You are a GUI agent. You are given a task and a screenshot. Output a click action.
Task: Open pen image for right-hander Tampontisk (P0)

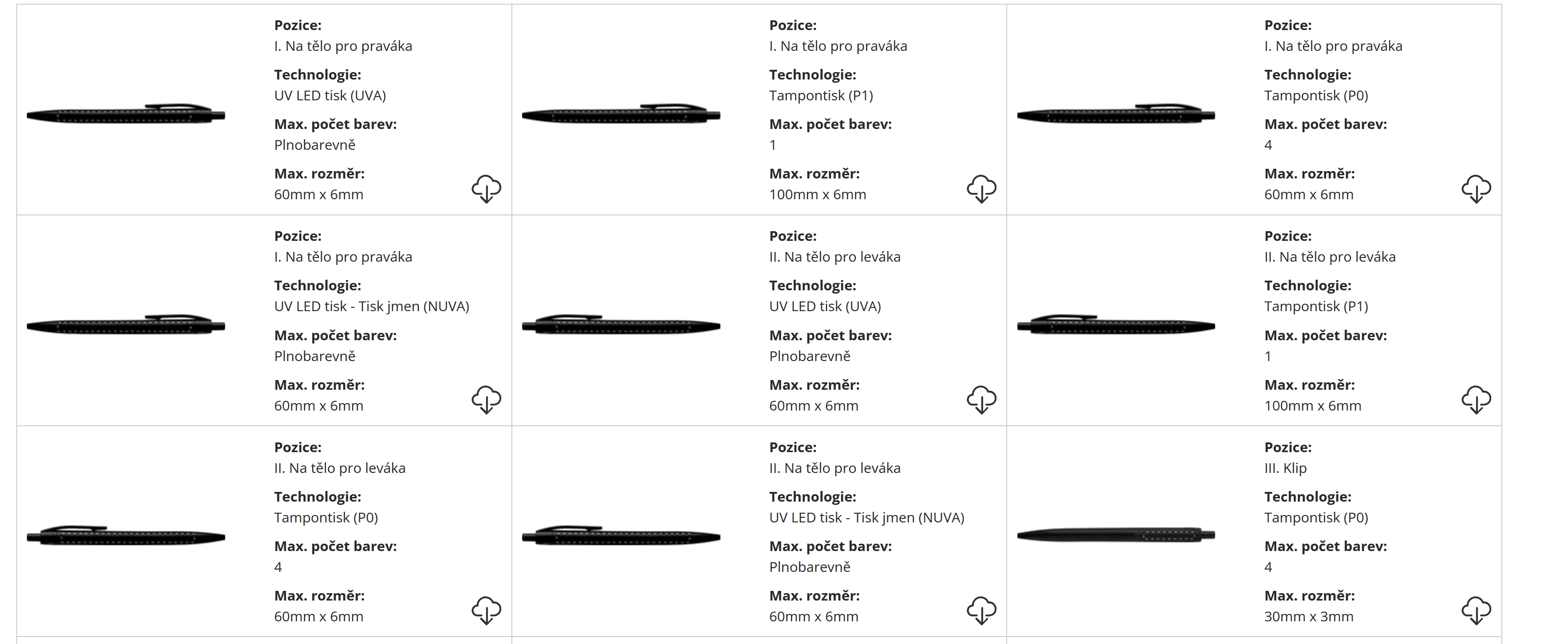point(1116,114)
